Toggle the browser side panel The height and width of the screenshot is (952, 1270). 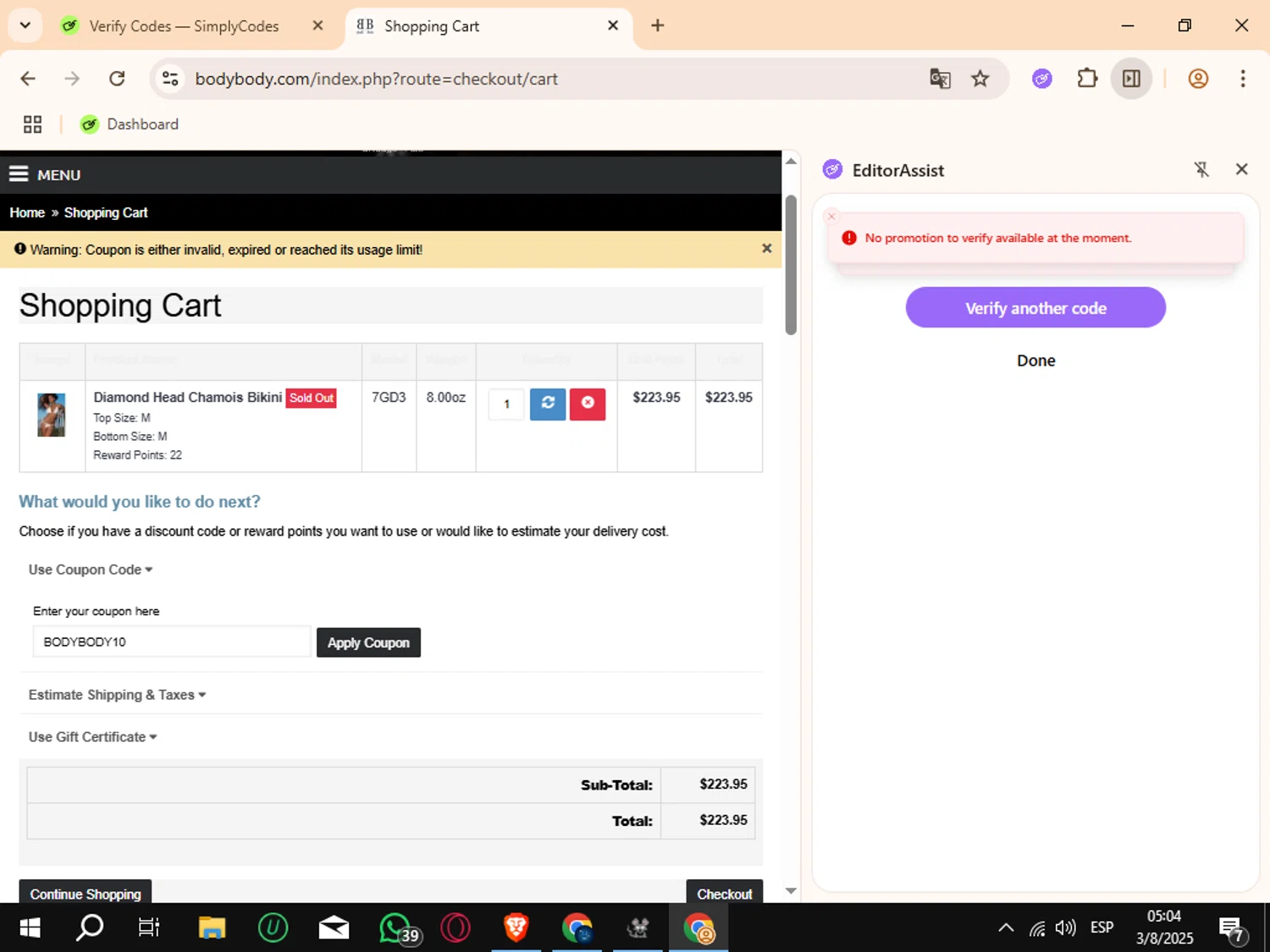point(1131,79)
